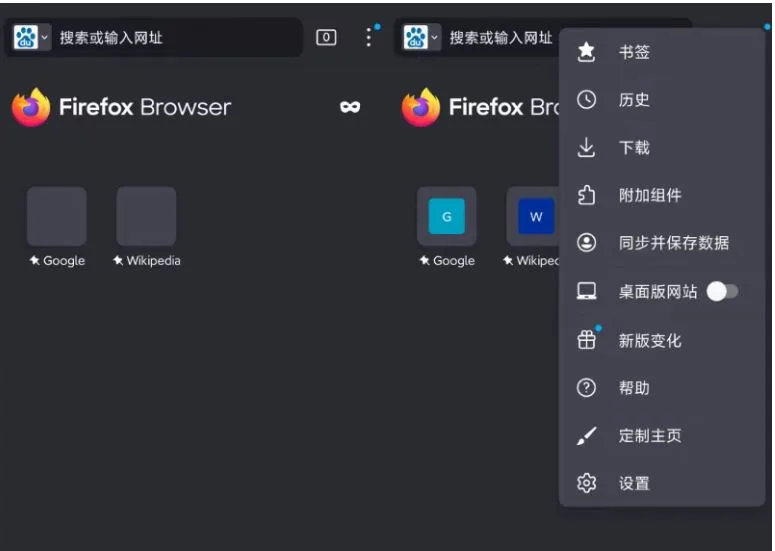
Task: Click the puzzle piece icon for 附加组件
Action: pos(587,195)
